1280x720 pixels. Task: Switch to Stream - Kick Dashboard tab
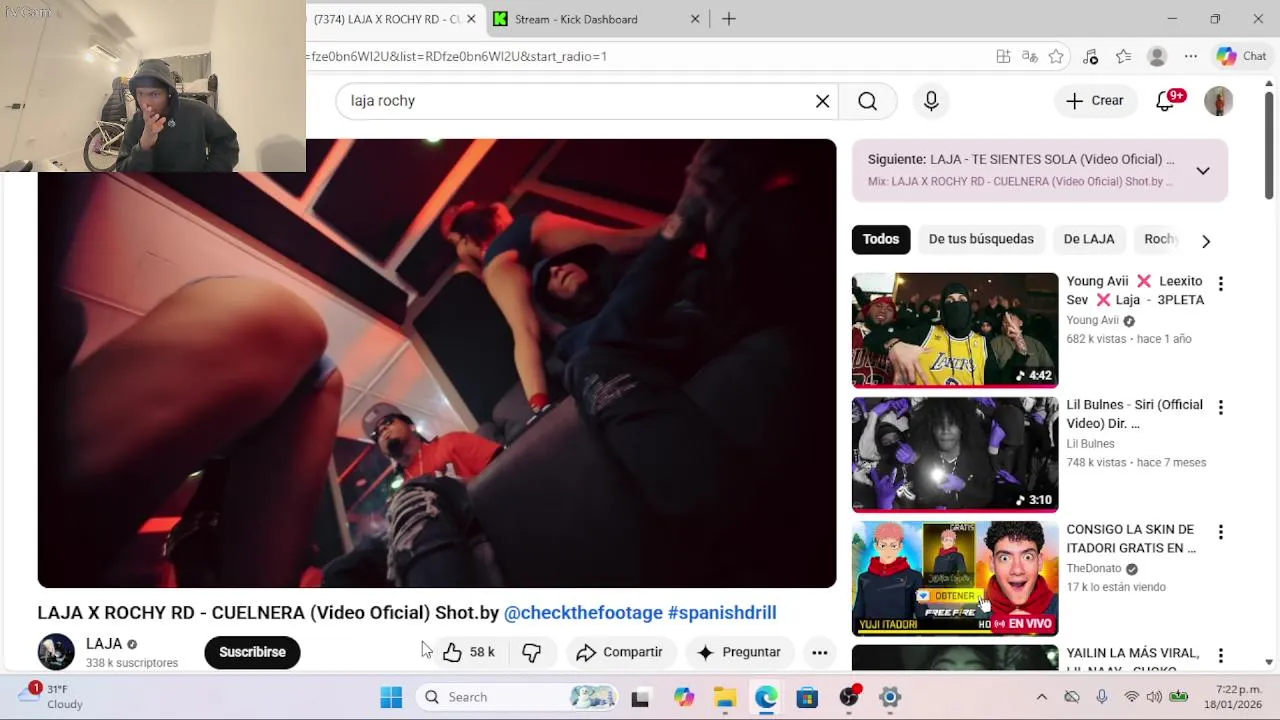click(x=597, y=19)
